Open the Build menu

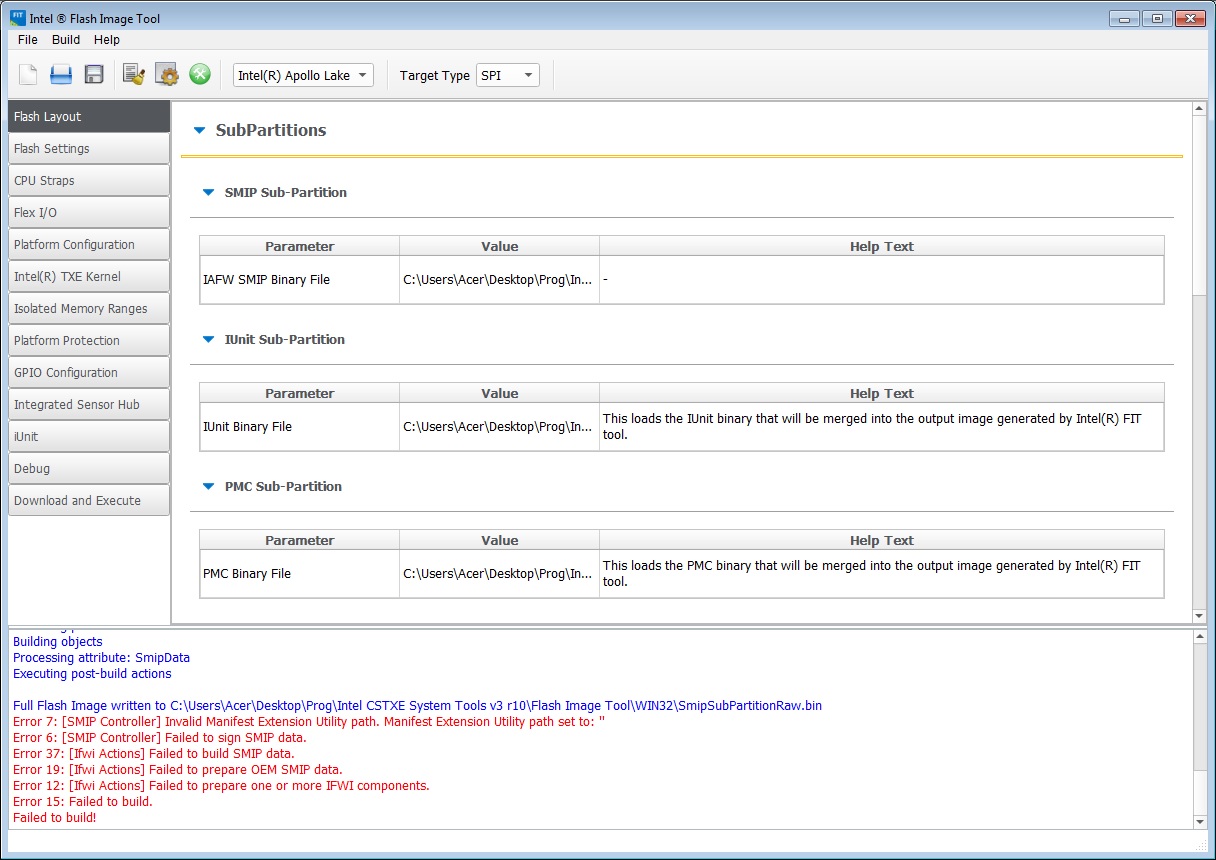(66, 40)
